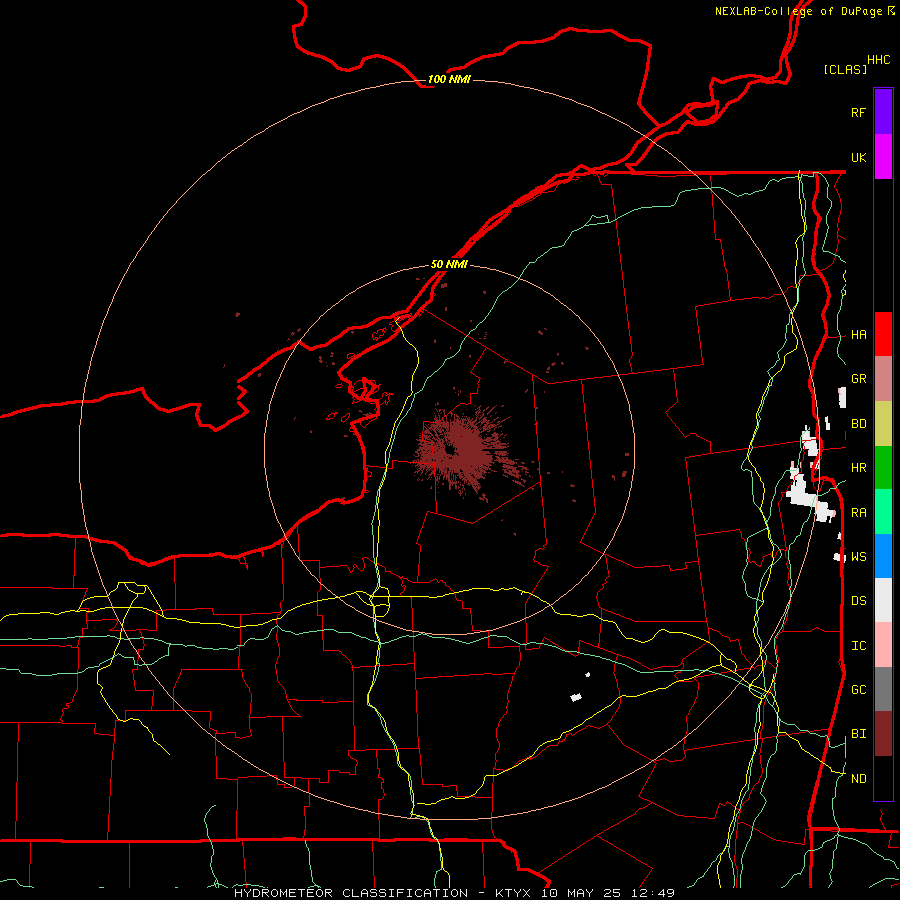Click the 'NEXLAB-College of DuPage' text
This screenshot has width=900, height=900.
[x=798, y=11]
